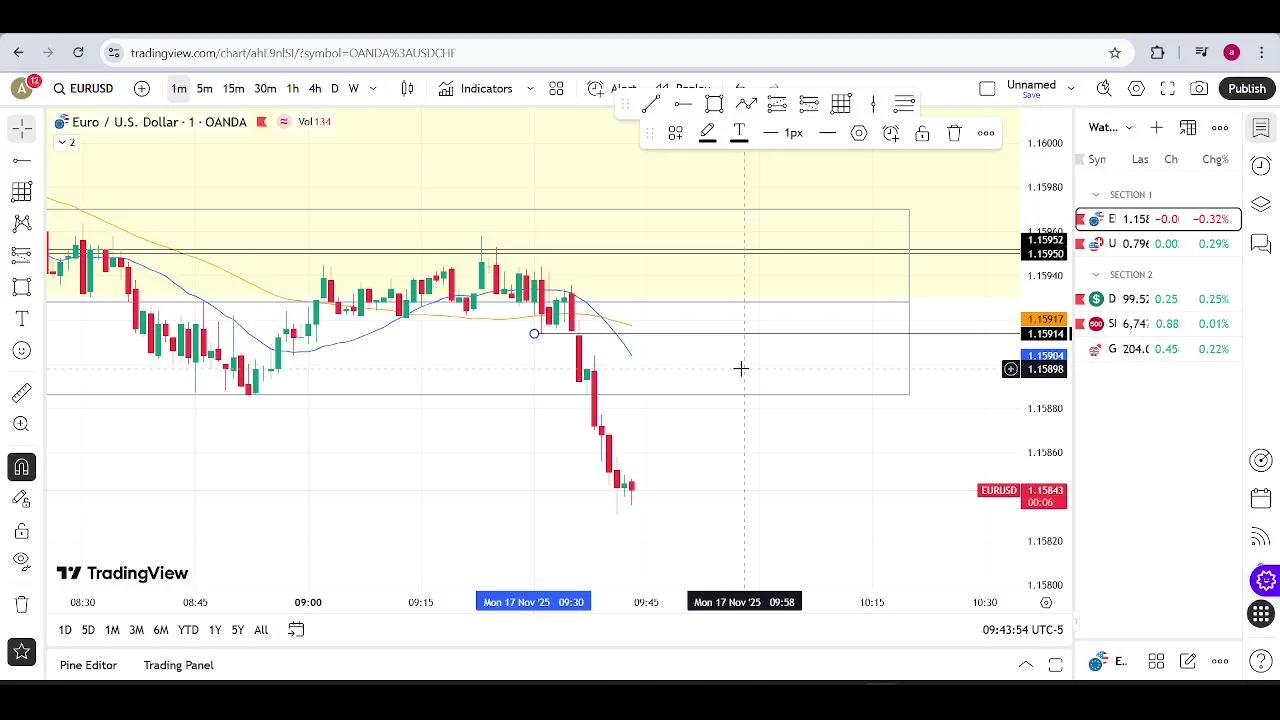Select the Path drawing favorite tool
The width and height of the screenshot is (1280, 720).
746,104
